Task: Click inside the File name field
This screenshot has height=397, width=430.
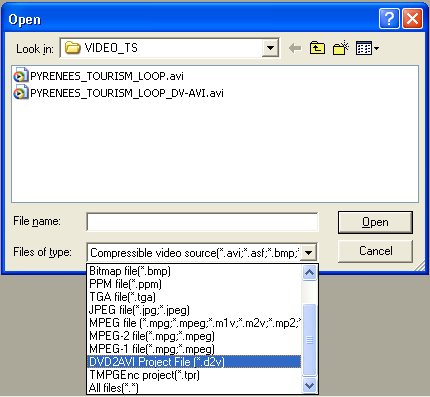Action: tap(202, 222)
